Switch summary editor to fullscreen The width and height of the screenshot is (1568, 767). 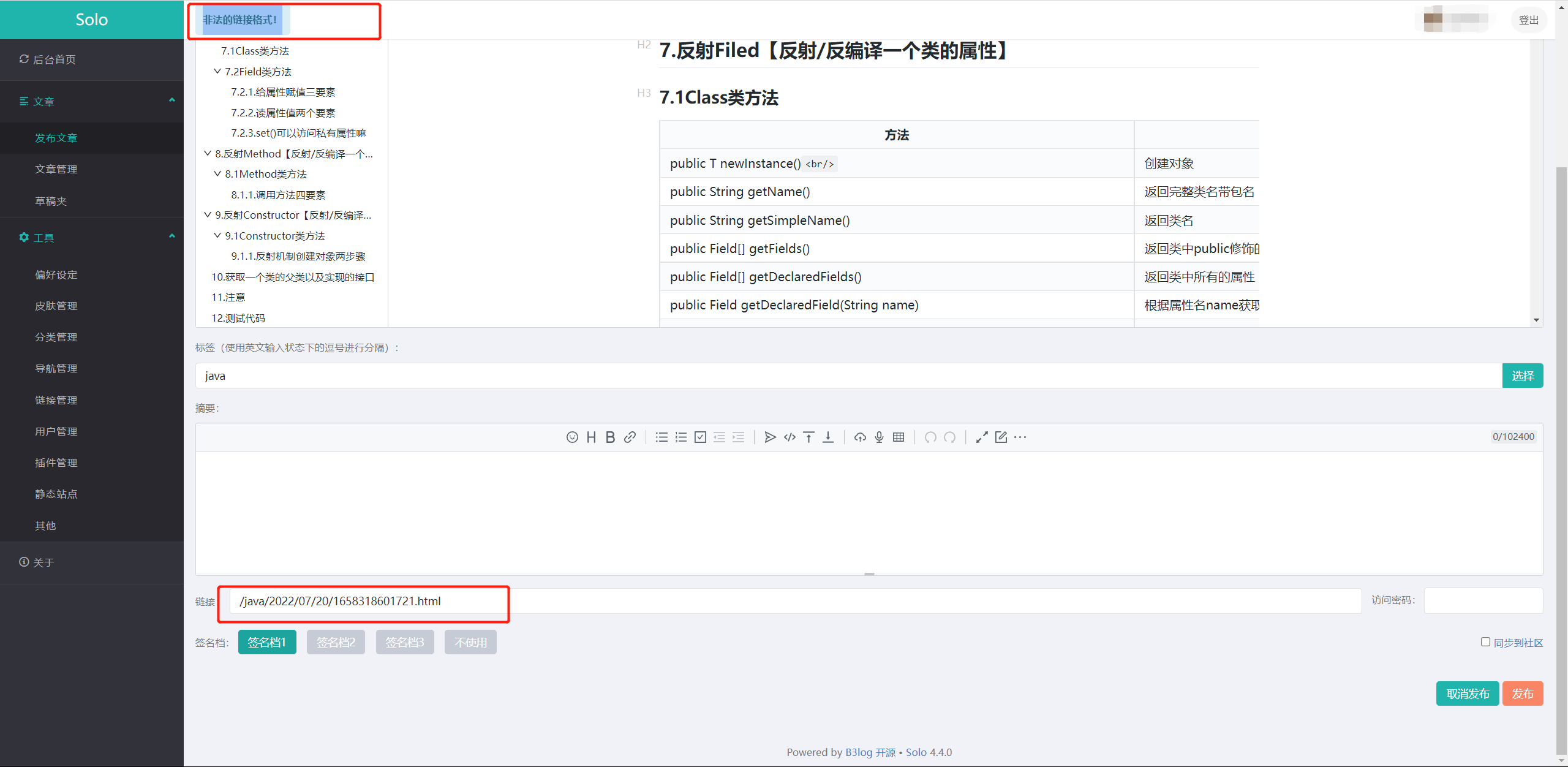[x=982, y=437]
